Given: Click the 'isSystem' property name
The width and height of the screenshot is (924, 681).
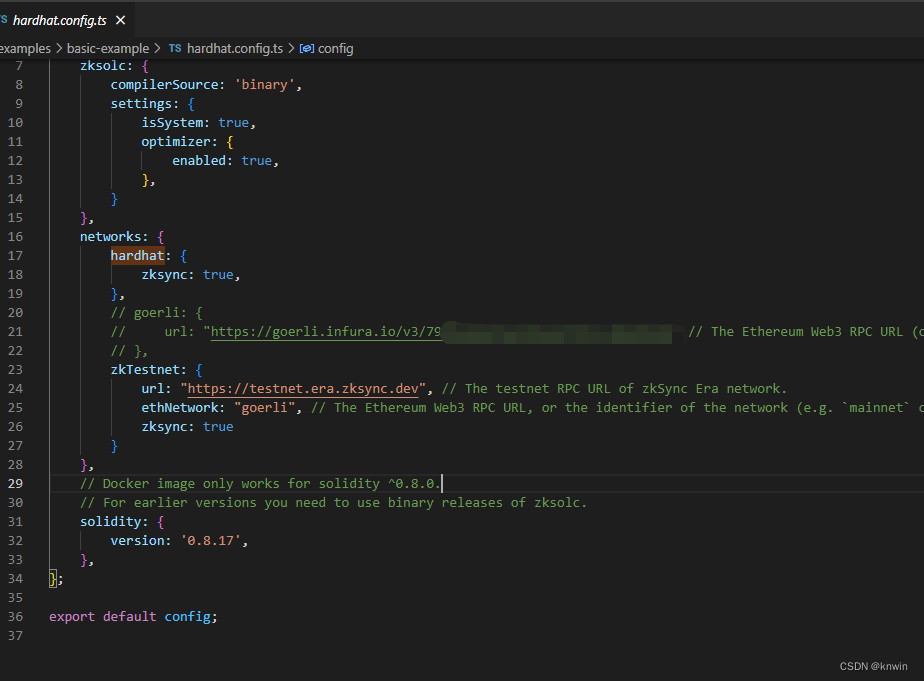Looking at the screenshot, I should [x=172, y=123].
